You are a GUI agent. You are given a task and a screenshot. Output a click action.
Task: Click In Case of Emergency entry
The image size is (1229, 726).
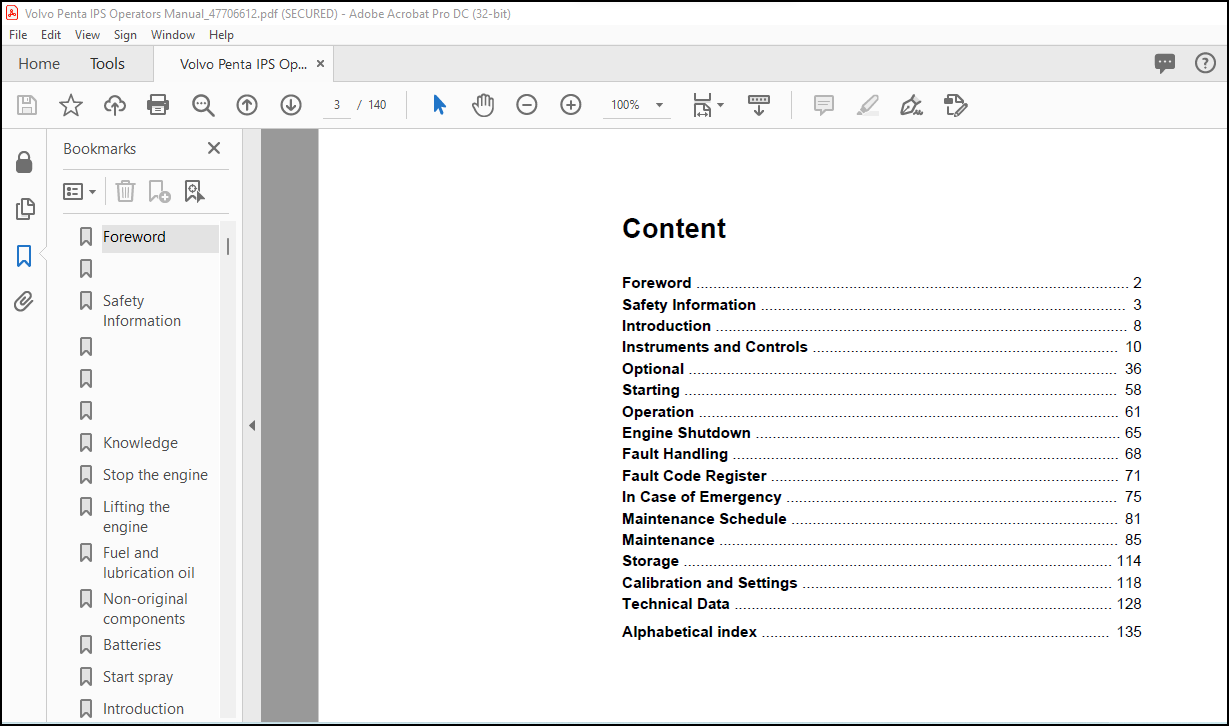tap(881, 497)
